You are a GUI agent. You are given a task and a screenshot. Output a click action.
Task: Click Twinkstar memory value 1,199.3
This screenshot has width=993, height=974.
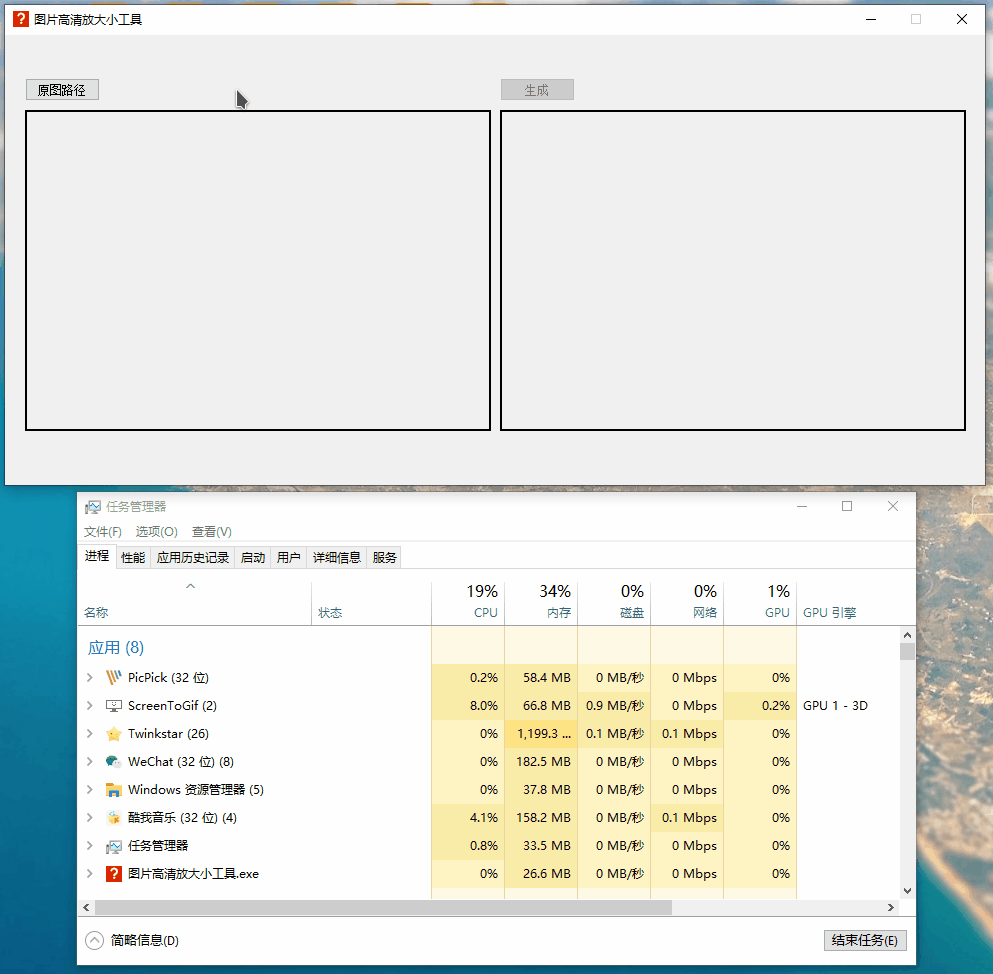pos(543,734)
